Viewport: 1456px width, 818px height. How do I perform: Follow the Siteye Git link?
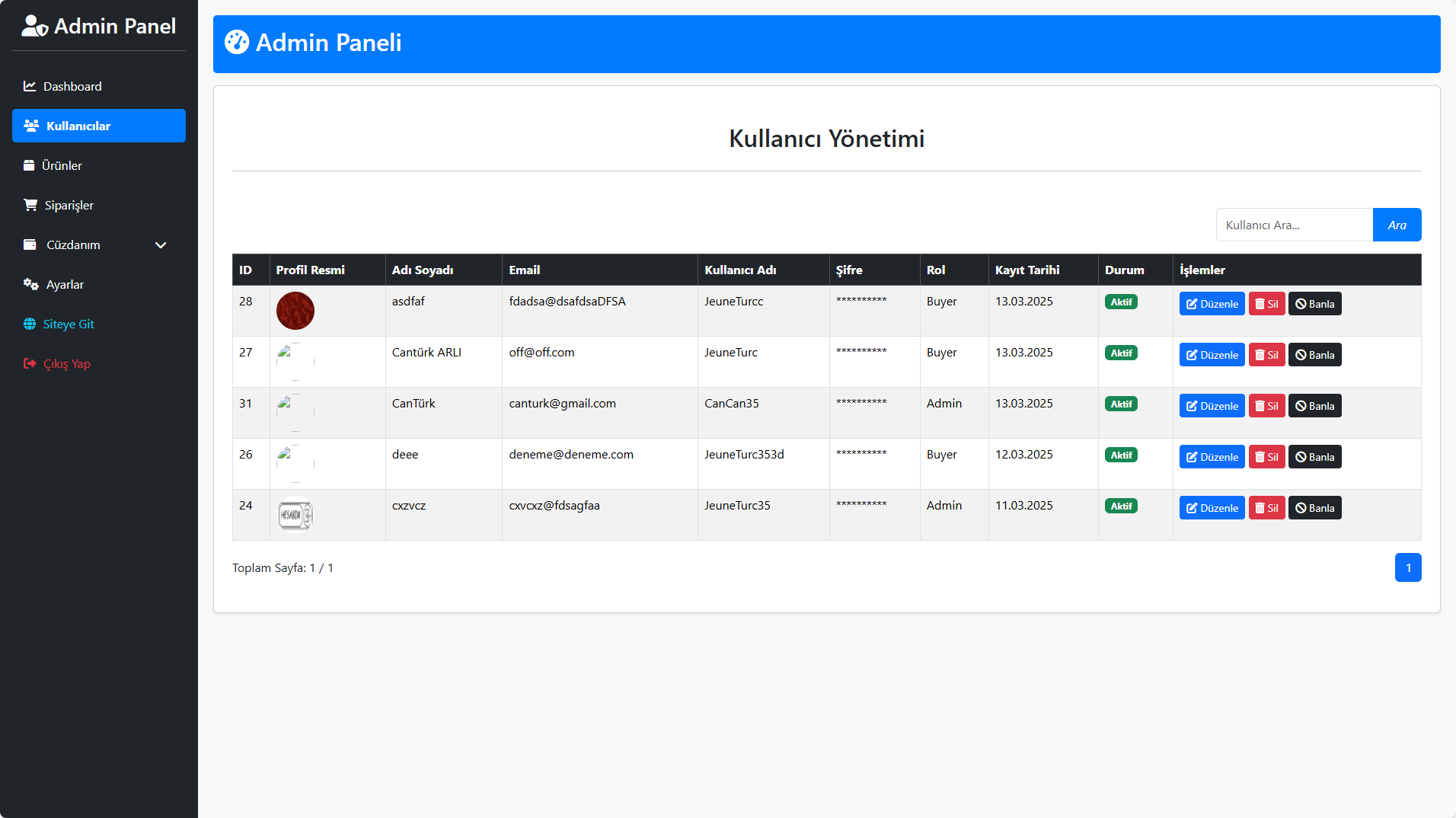[99, 324]
